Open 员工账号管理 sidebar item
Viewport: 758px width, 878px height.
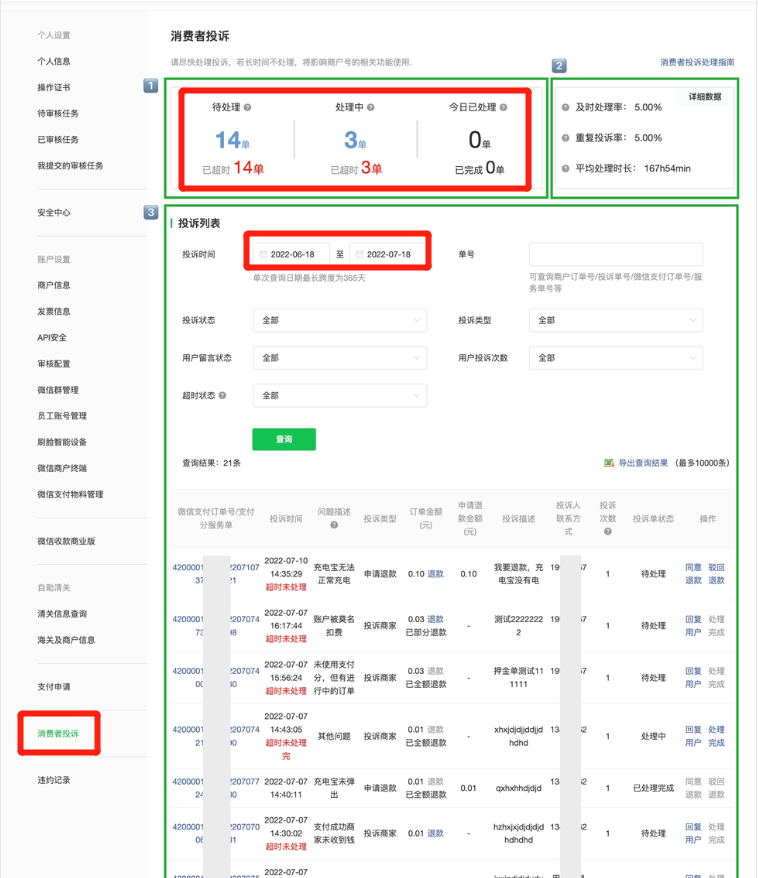point(62,416)
